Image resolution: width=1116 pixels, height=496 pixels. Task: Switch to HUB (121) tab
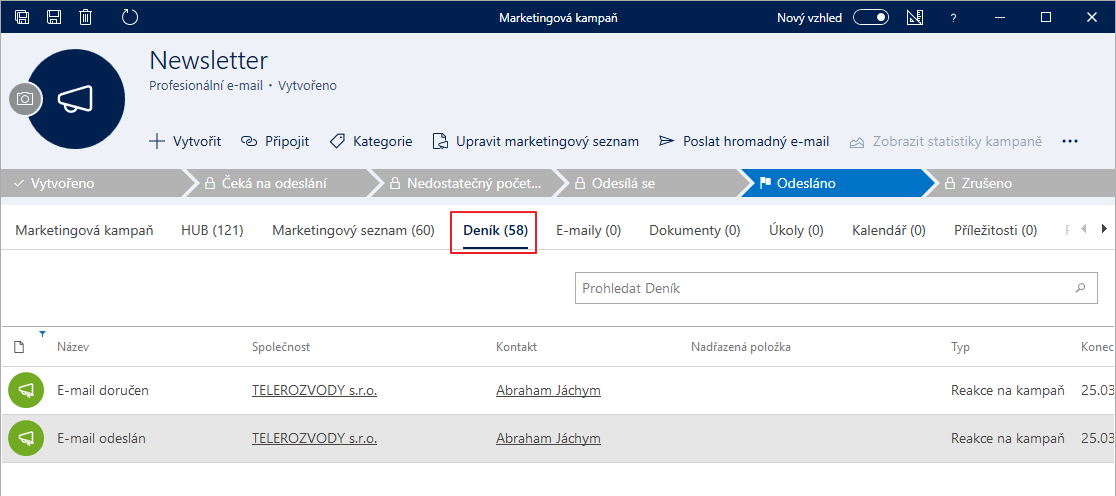click(x=212, y=231)
